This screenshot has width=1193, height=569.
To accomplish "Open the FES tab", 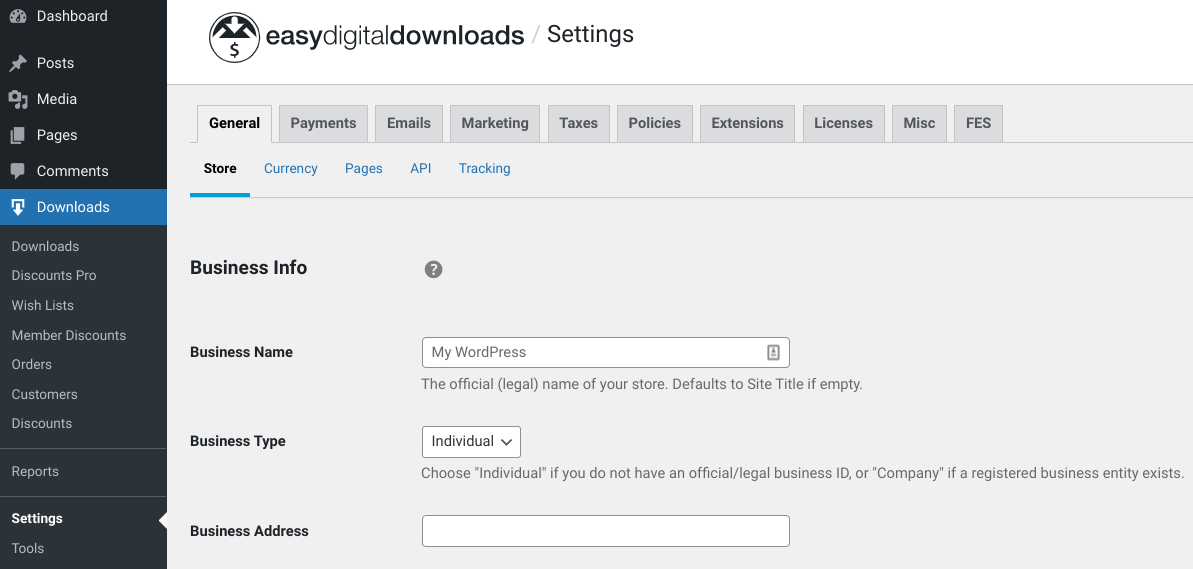I will [978, 123].
